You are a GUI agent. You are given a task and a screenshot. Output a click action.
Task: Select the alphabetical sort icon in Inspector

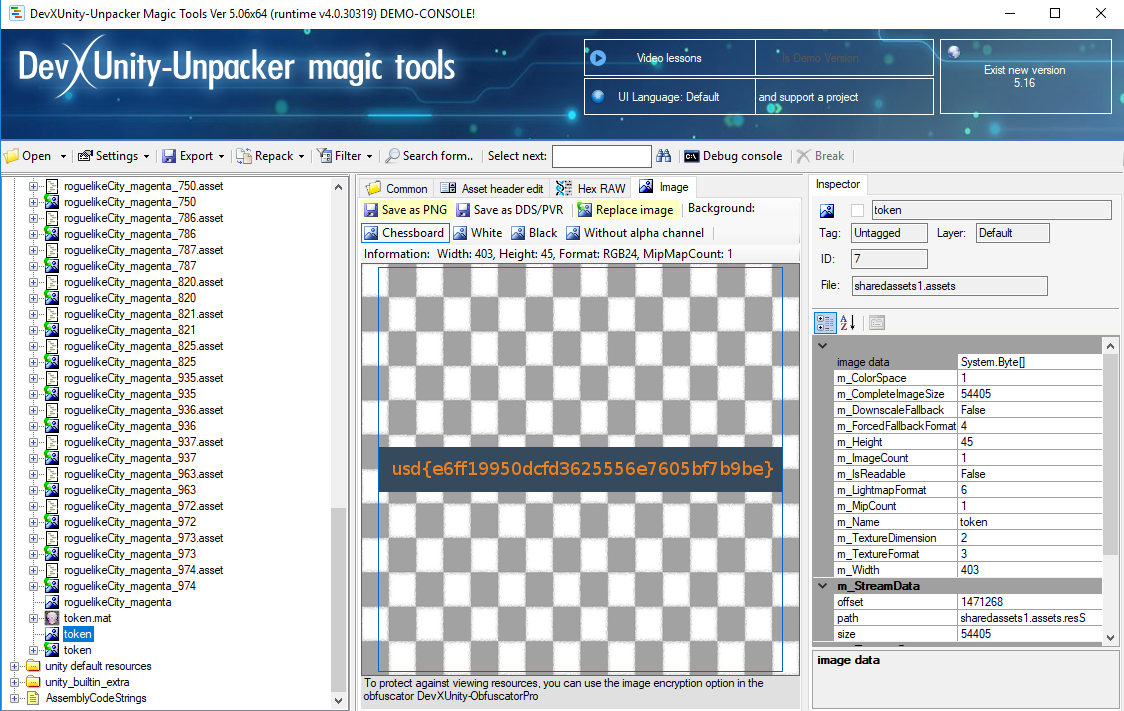point(847,323)
